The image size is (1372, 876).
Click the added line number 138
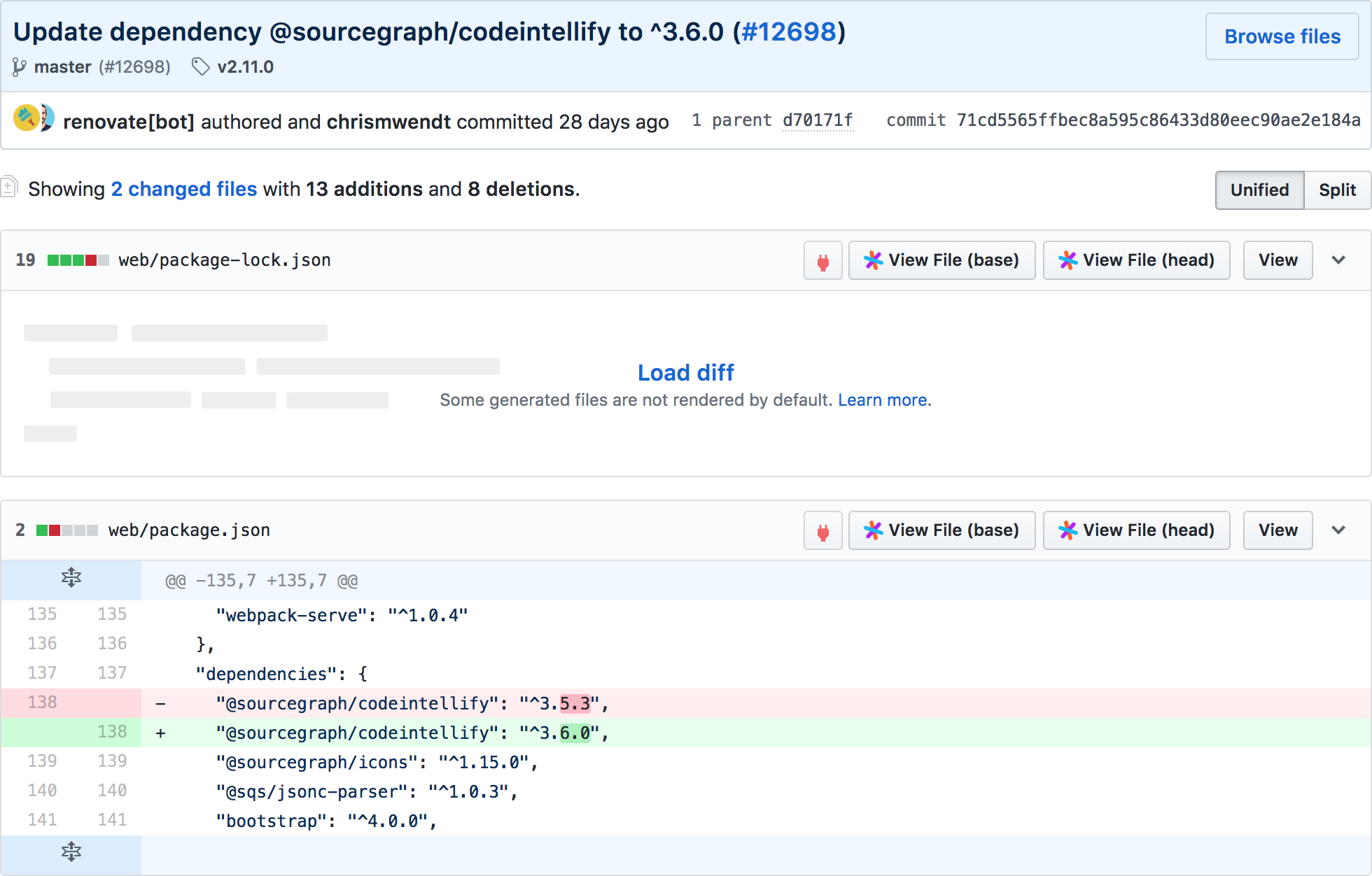tap(112, 732)
